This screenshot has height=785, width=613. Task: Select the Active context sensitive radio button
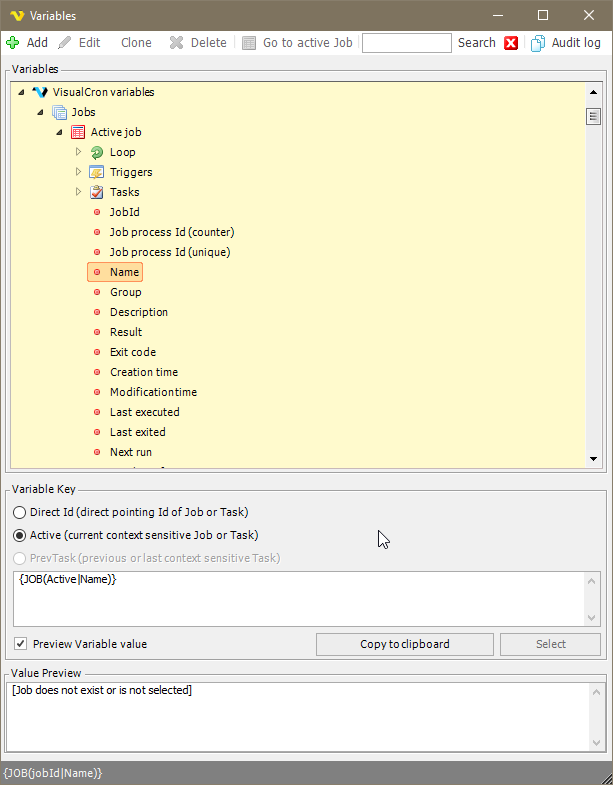coord(20,535)
